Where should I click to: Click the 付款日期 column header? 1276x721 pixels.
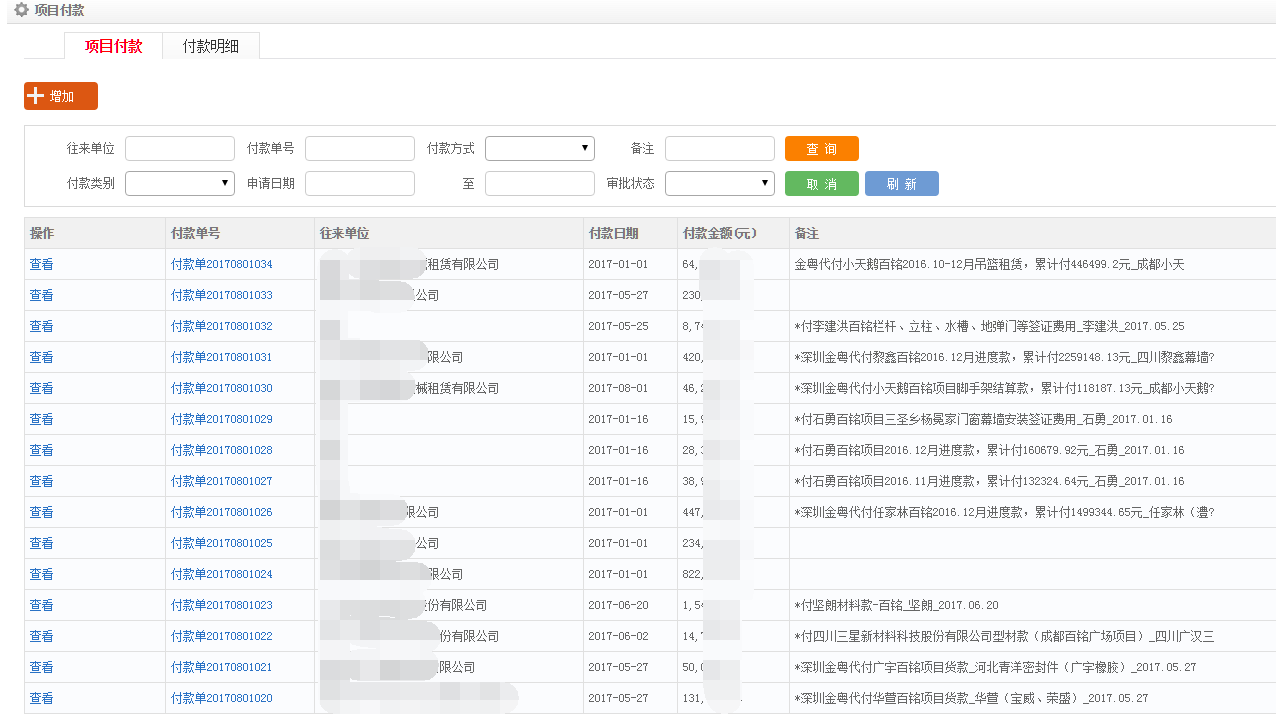(613, 234)
